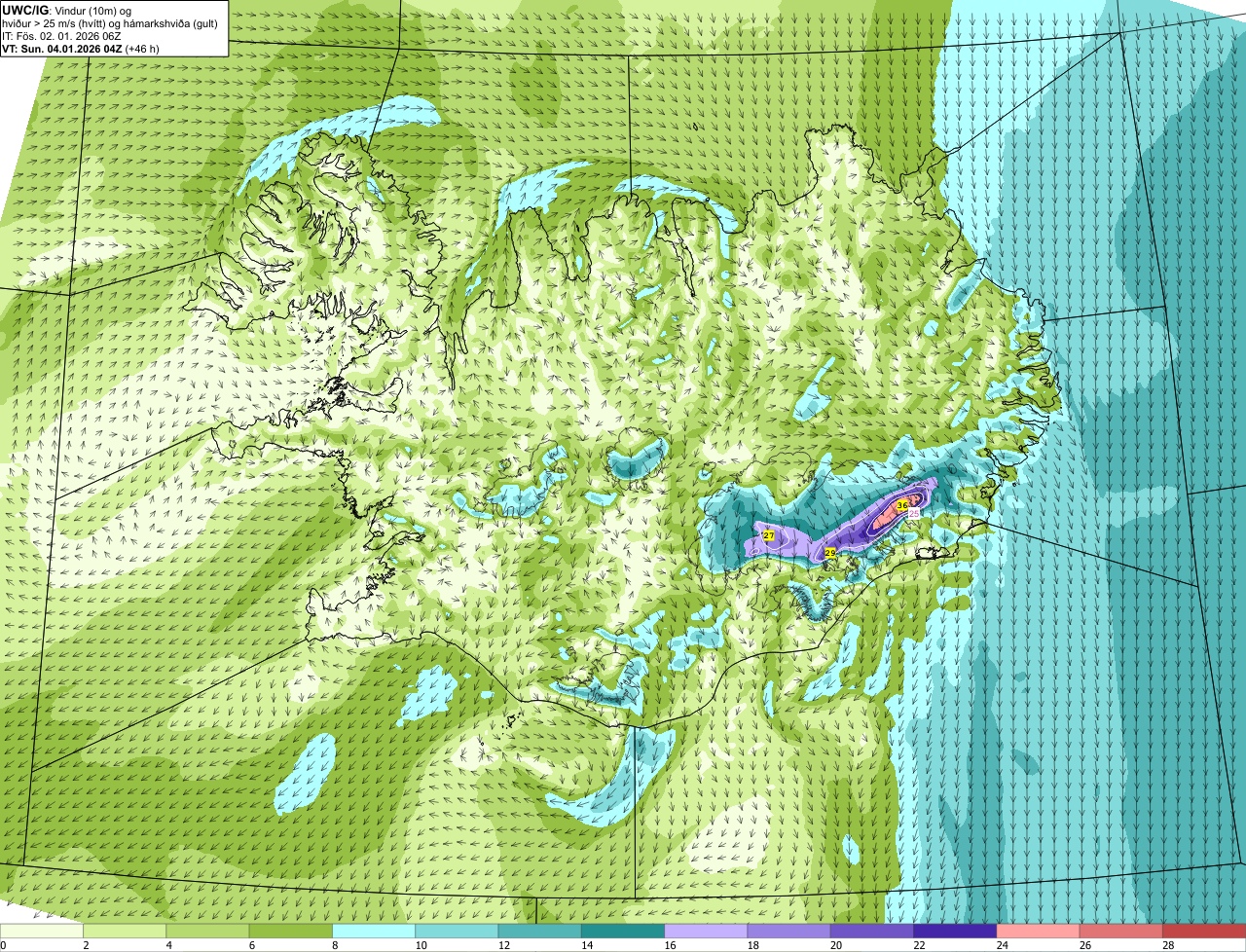Viewport: 1246px width, 952px height.
Task: Click the '(+46 h)' forecast offset text
Action: pos(142,48)
